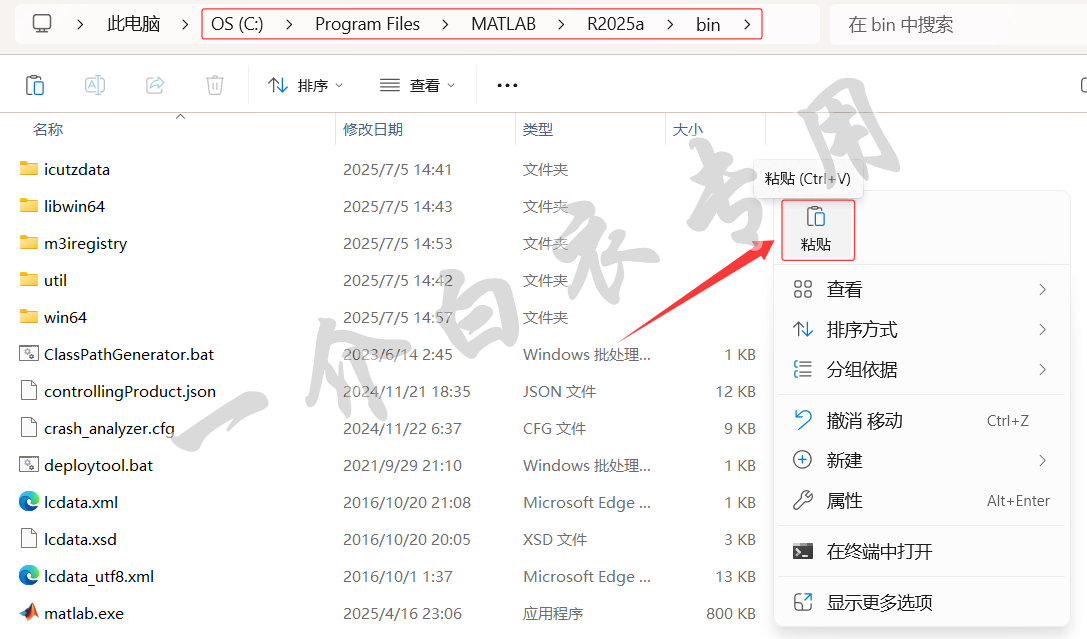Choose 撤消 移动 in the context menu
This screenshot has width=1087, height=639.
click(x=921, y=421)
